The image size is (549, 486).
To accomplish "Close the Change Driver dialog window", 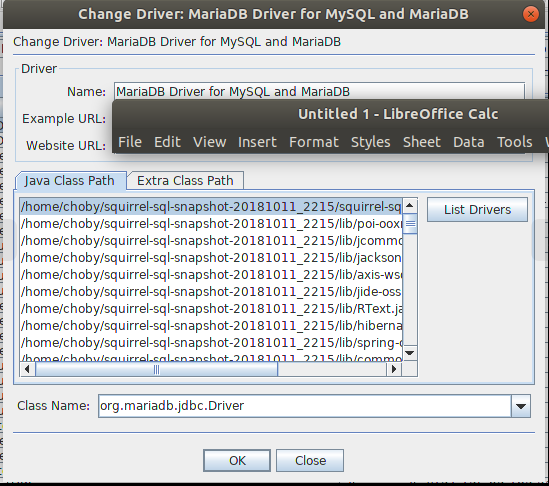I will (531, 14).
